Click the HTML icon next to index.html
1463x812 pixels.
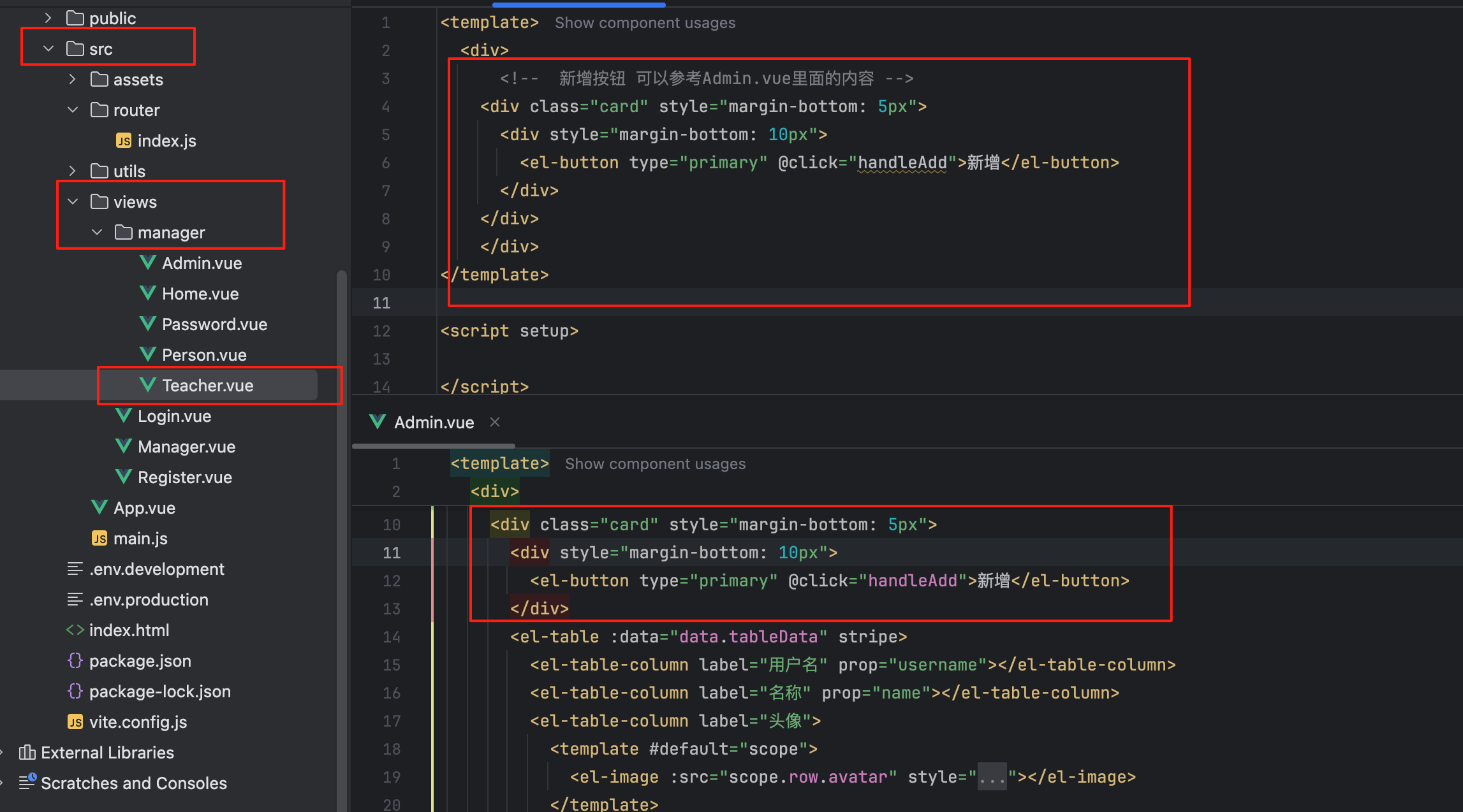coord(75,630)
